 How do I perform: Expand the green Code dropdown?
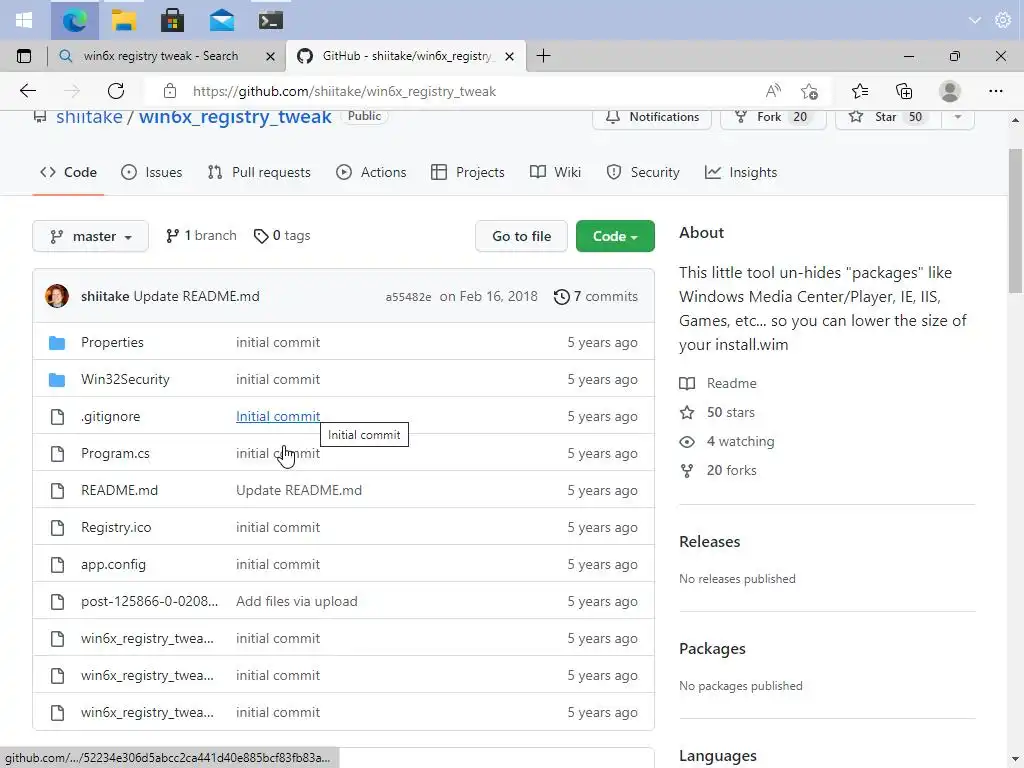coord(615,236)
